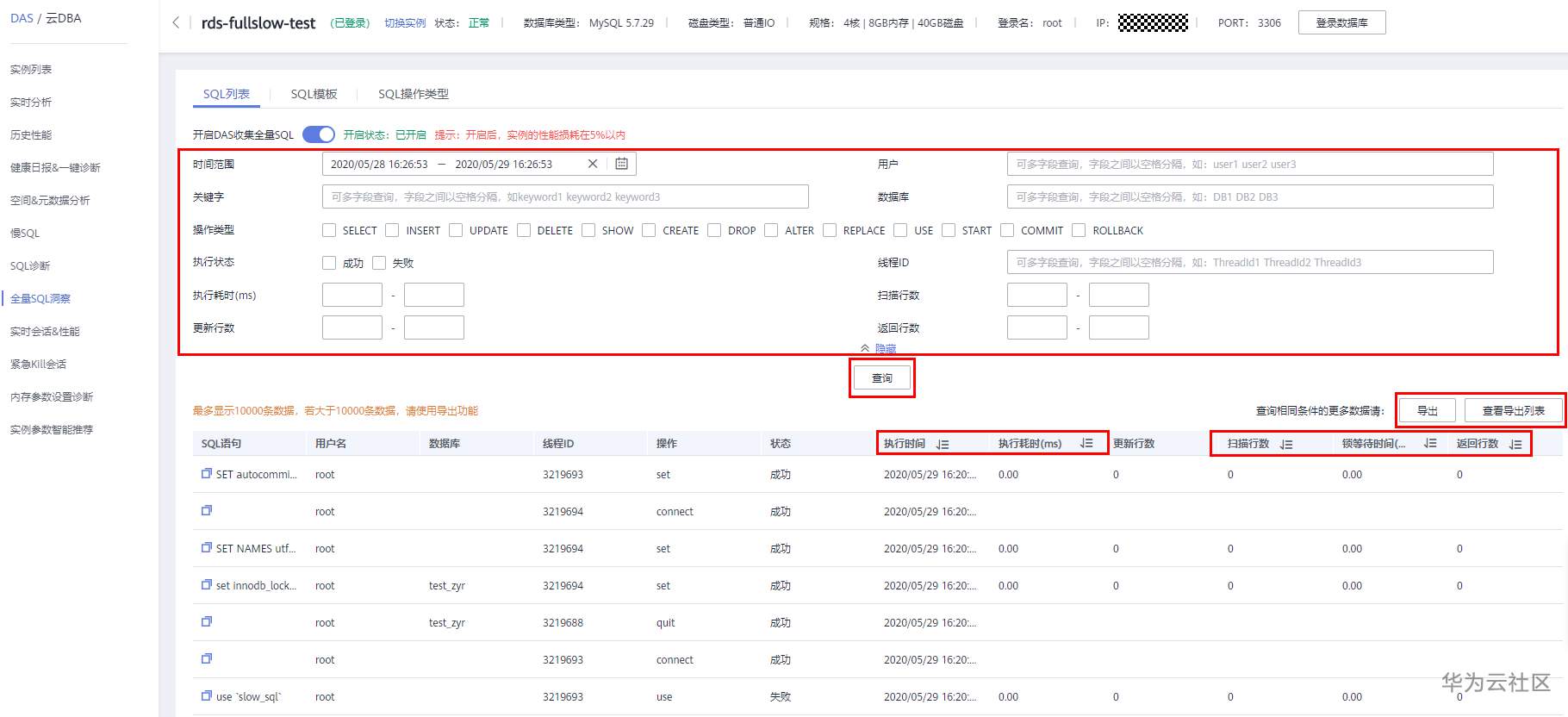Open 实时会话&性能 in the sidebar
This screenshot has width=1568, height=717.
[x=45, y=331]
